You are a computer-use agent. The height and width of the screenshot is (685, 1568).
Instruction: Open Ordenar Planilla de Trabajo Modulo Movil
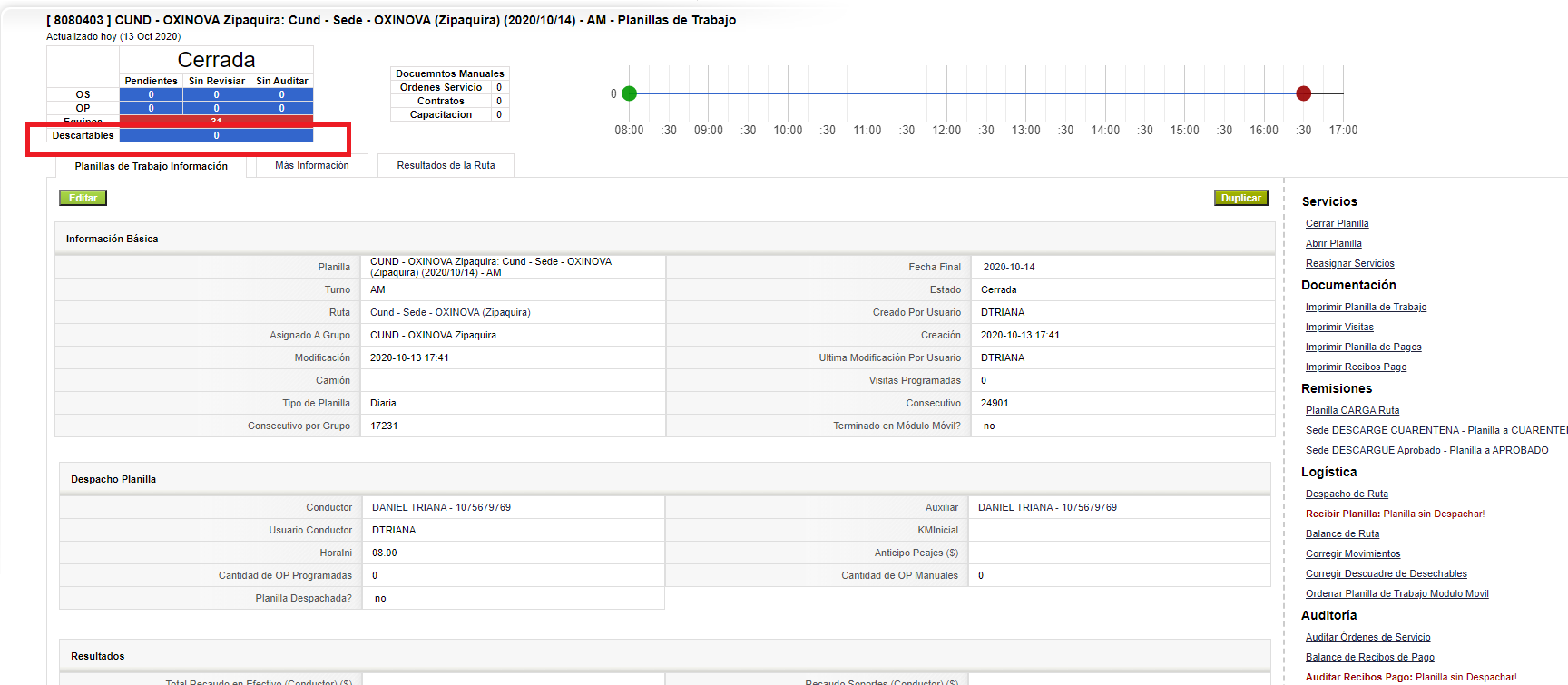coord(1396,593)
